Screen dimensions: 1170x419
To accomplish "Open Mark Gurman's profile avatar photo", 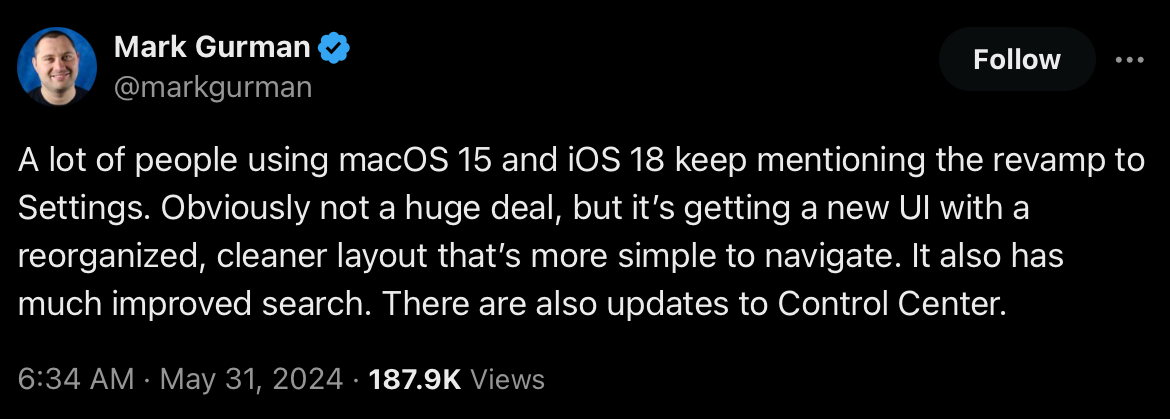I will coord(57,66).
